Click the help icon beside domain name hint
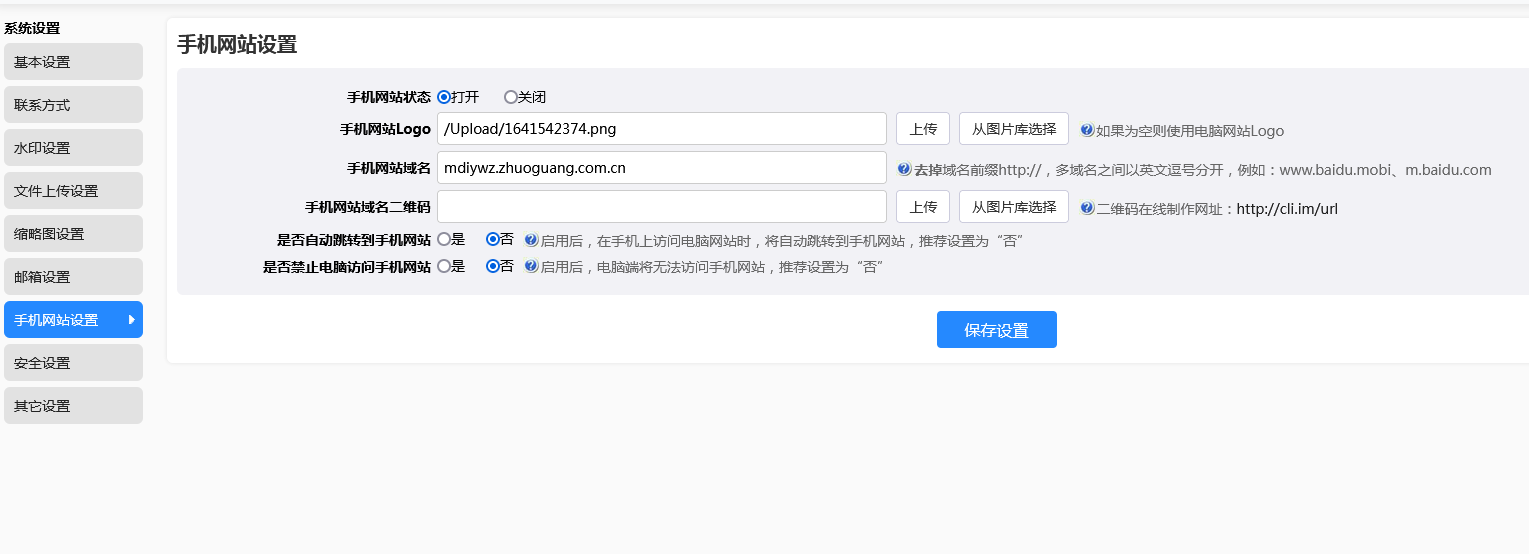This screenshot has height=554, width=1529. click(904, 168)
